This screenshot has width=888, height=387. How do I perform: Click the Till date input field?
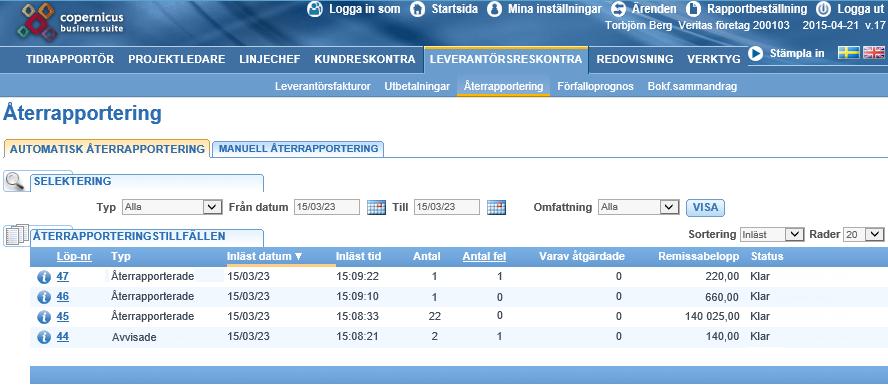pyautogui.click(x=447, y=207)
